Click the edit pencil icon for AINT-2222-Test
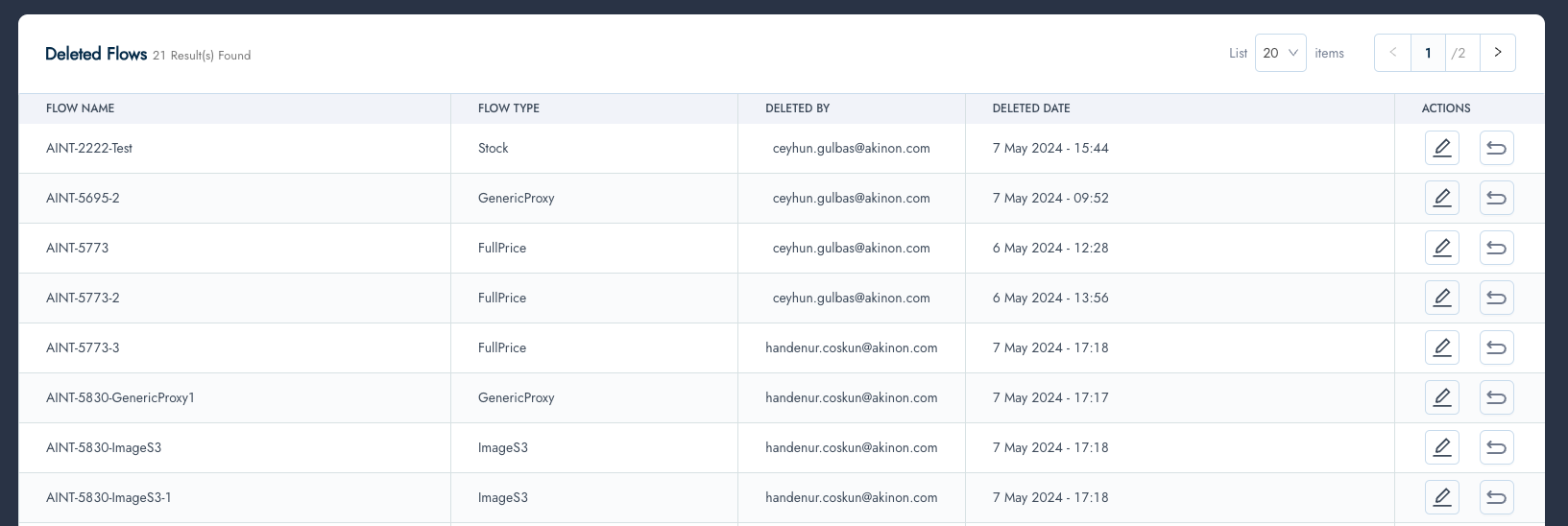This screenshot has width=1568, height=526. [1441, 148]
